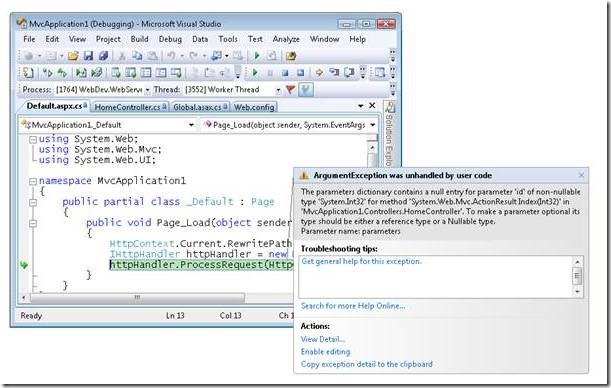Click the first icon on the second toolbar row

(28, 72)
